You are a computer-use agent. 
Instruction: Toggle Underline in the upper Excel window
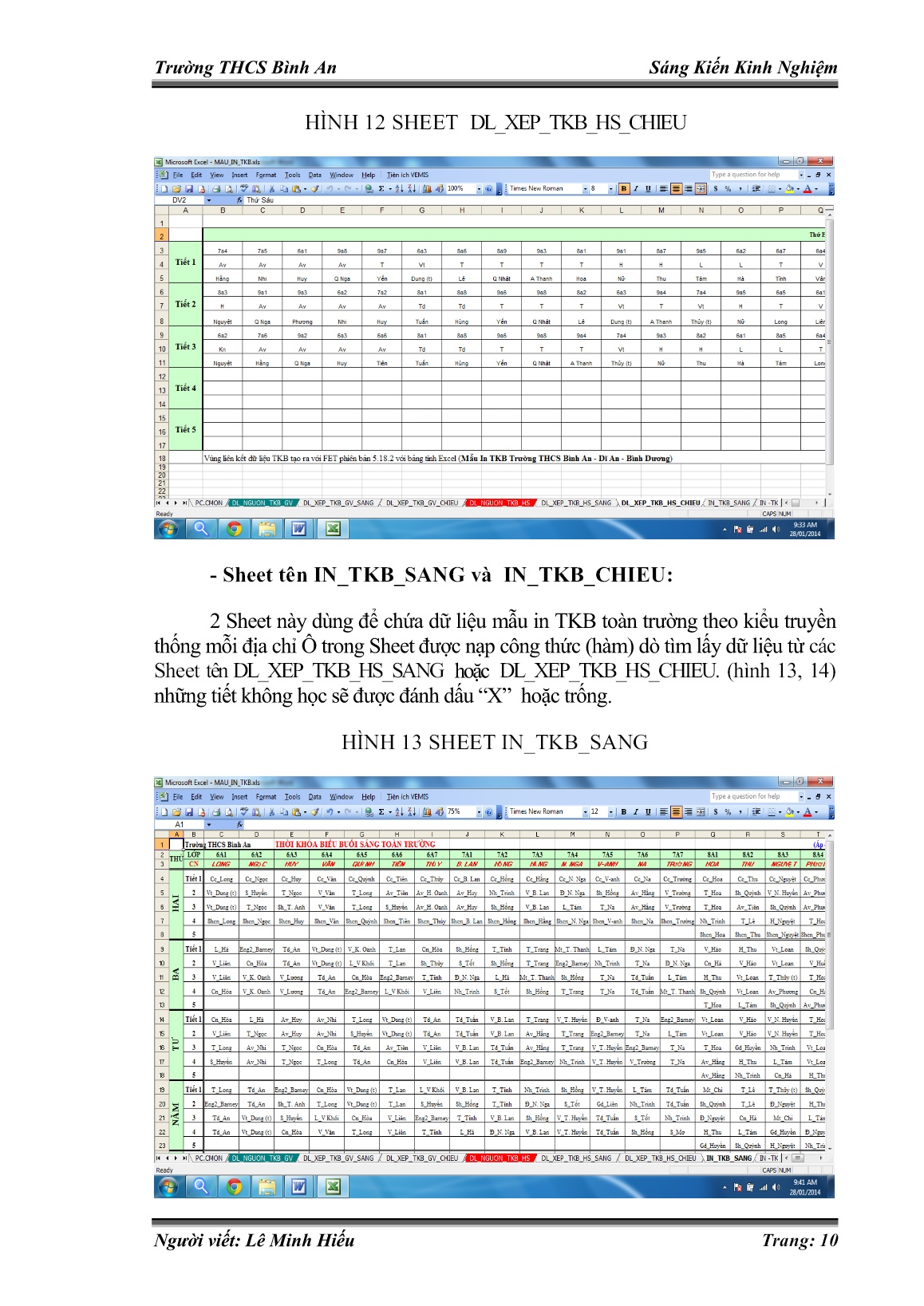648,189
